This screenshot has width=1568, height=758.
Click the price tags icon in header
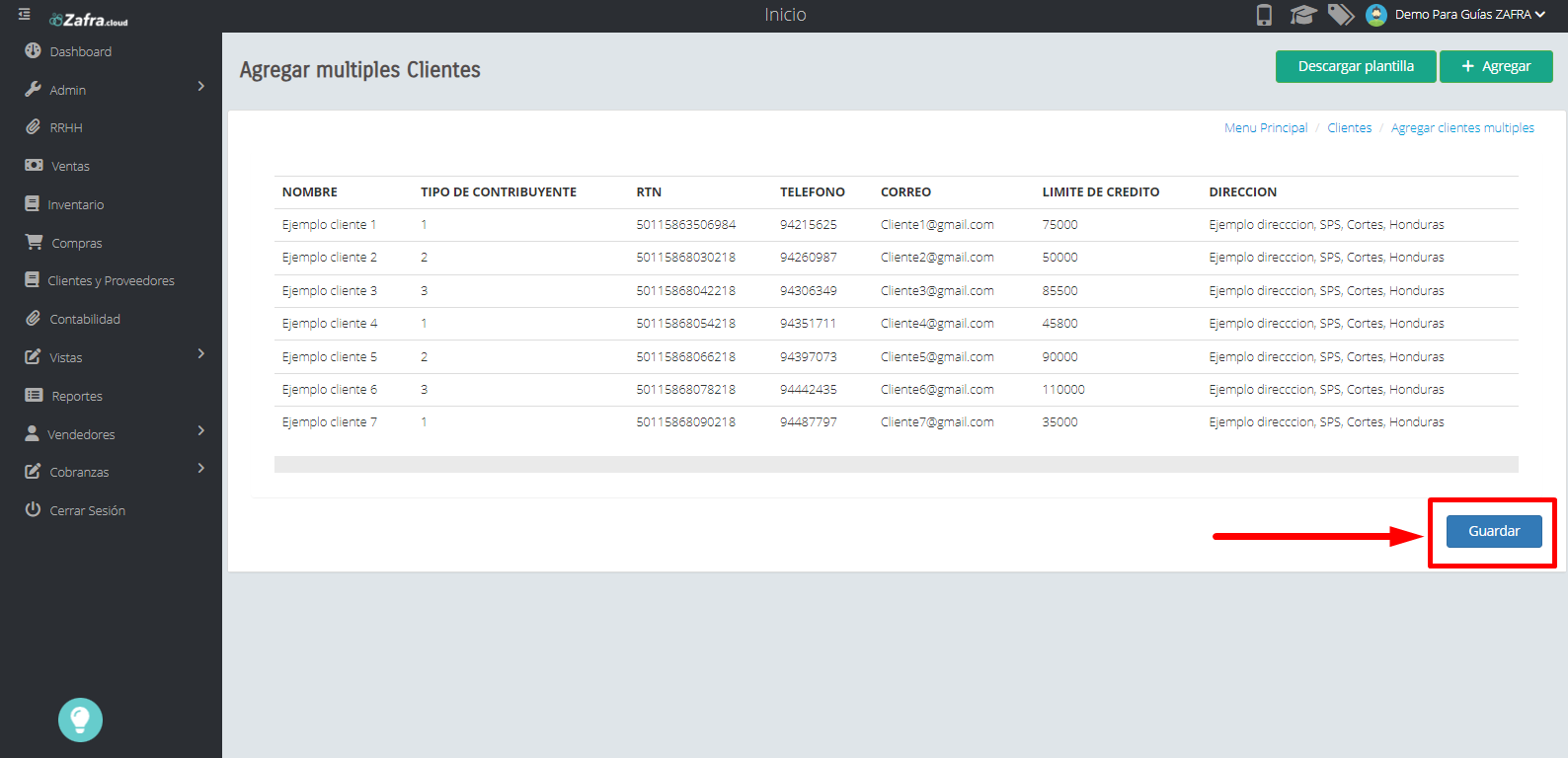1340,15
